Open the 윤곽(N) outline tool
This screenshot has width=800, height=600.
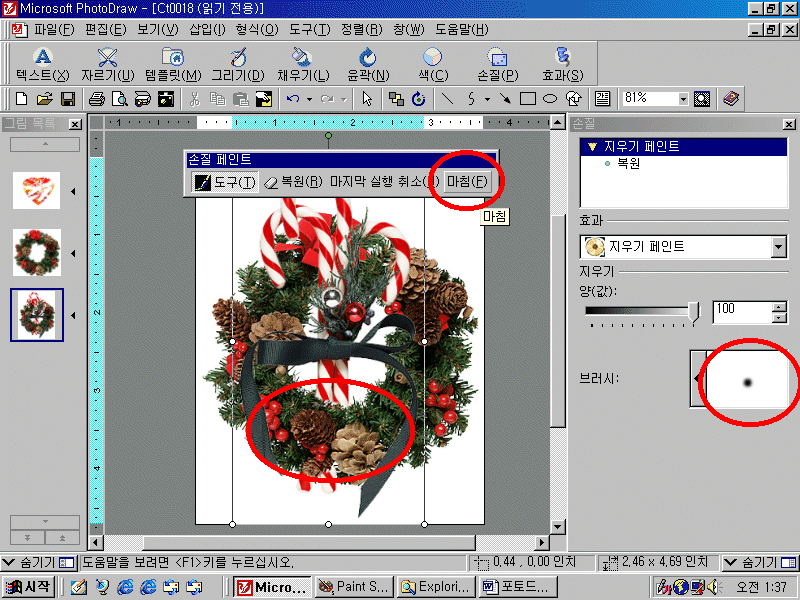pyautogui.click(x=367, y=65)
